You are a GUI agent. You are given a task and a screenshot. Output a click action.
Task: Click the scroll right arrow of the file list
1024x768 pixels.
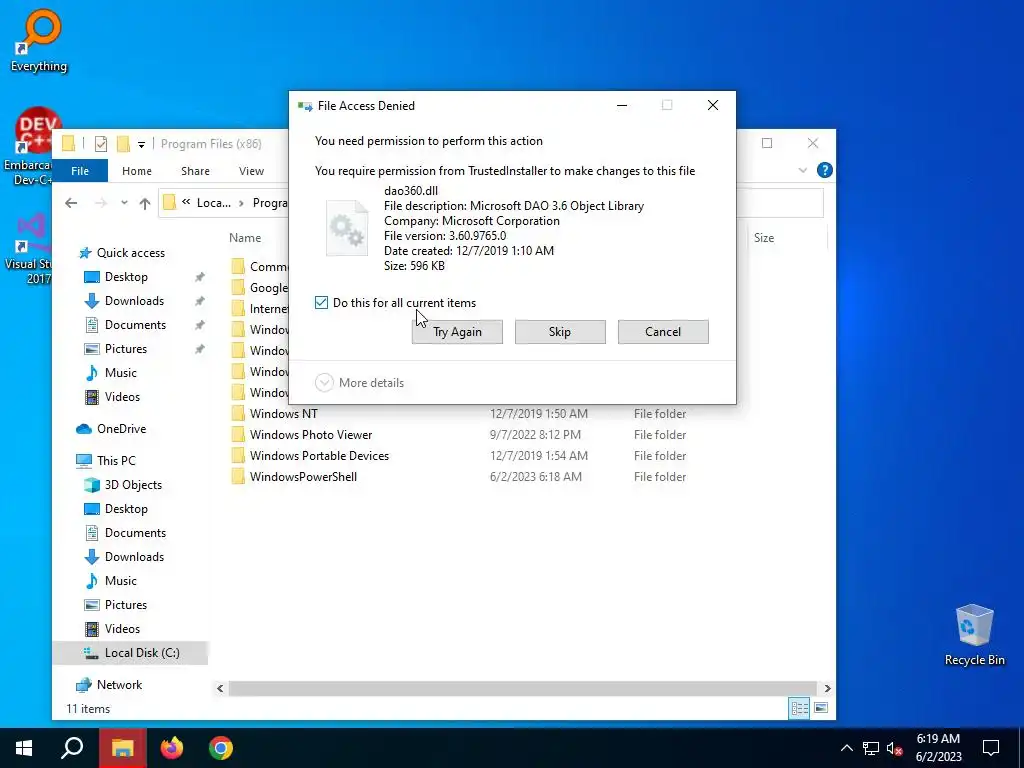pos(827,688)
